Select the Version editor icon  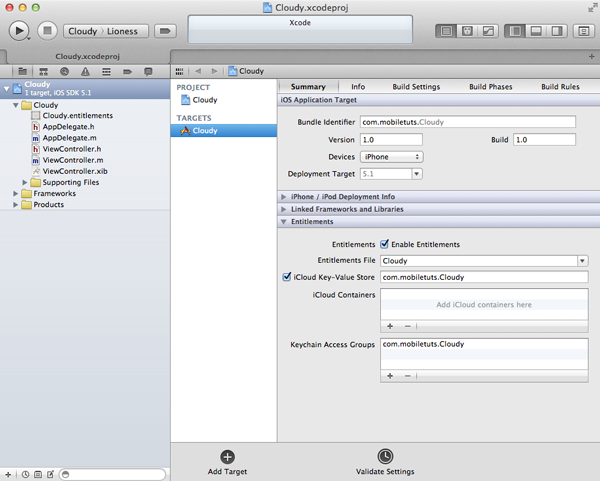point(488,31)
